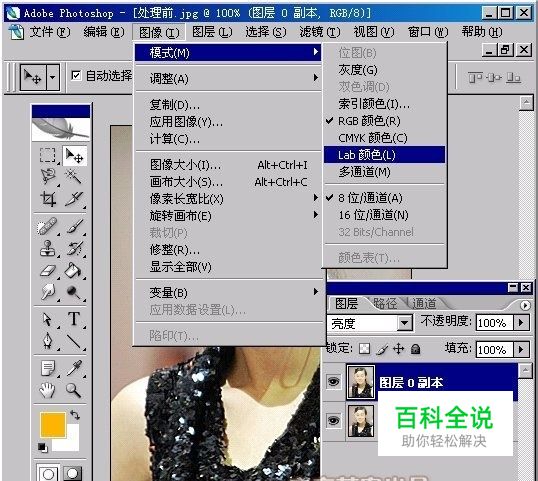Select the Healing Brush tool
The height and width of the screenshot is (481, 538).
click(47, 226)
